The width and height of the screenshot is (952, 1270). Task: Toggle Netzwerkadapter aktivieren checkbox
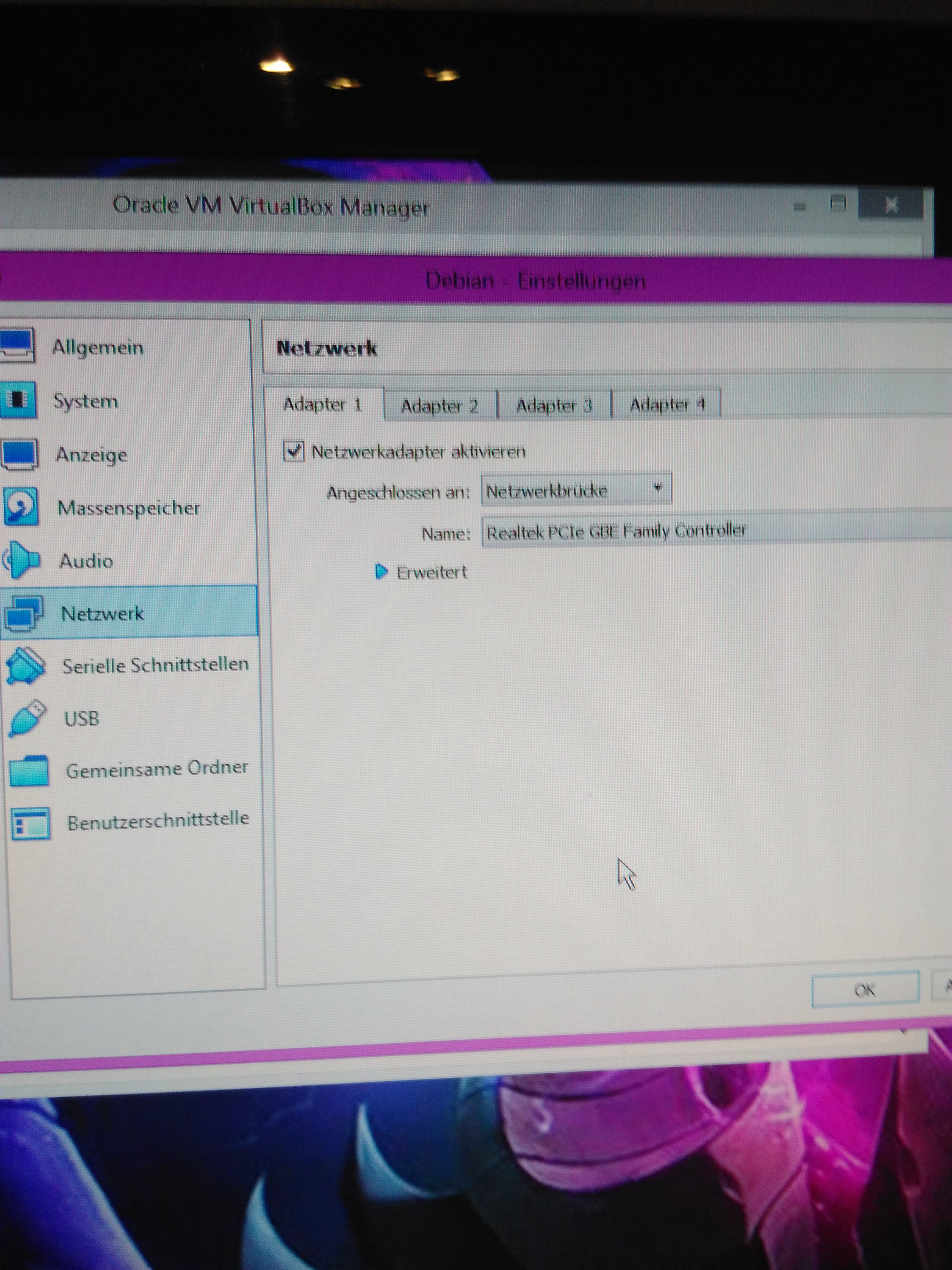pyautogui.click(x=294, y=451)
